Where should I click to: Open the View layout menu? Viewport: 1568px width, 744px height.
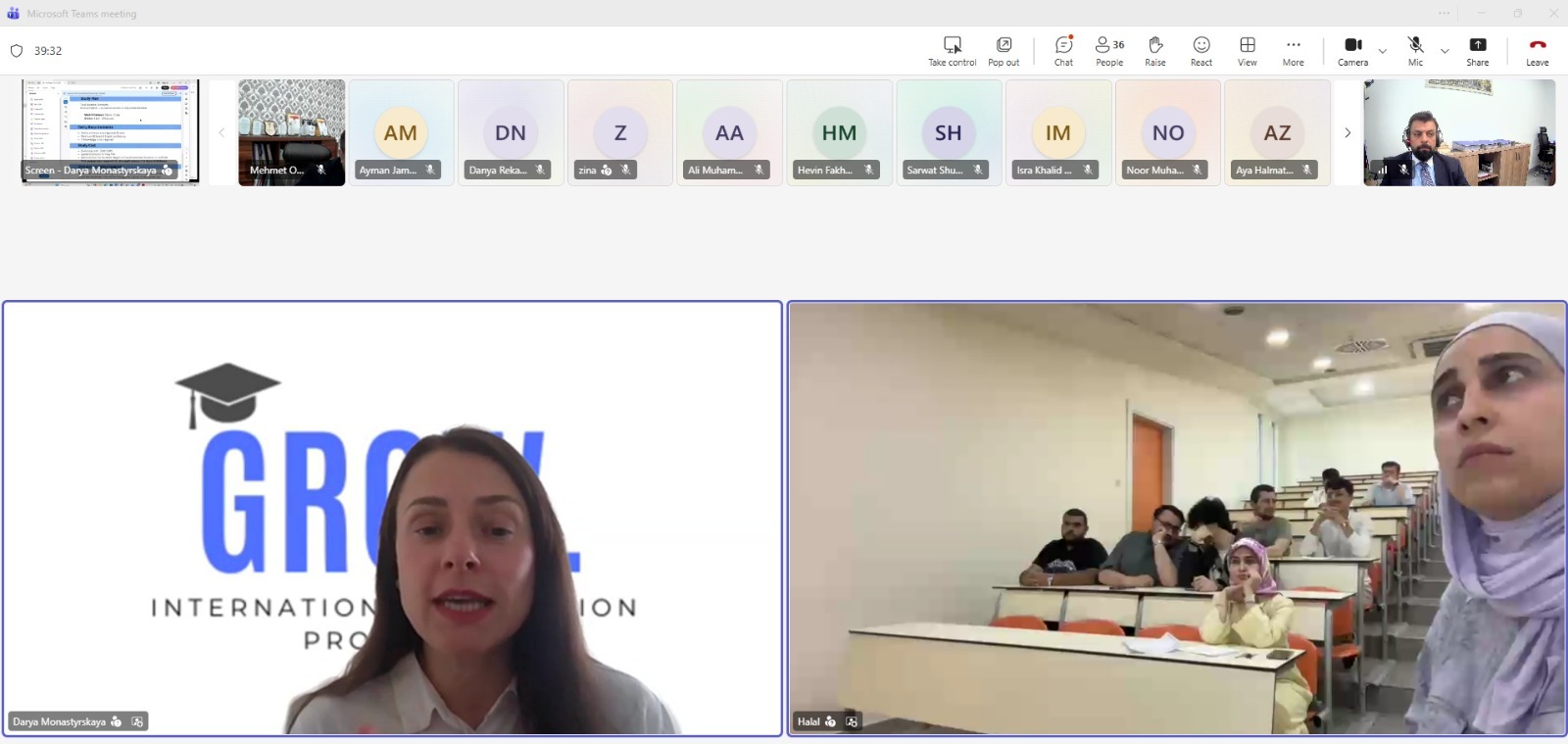coord(1248,51)
